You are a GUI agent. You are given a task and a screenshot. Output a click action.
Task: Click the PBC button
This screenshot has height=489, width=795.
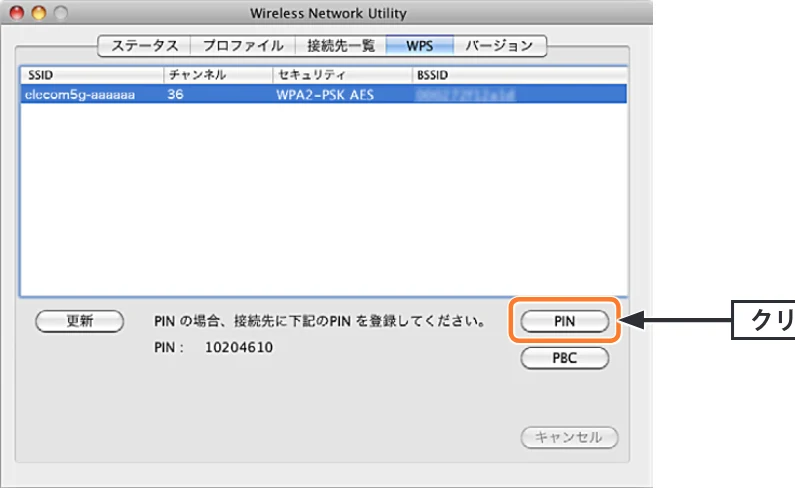(x=564, y=358)
